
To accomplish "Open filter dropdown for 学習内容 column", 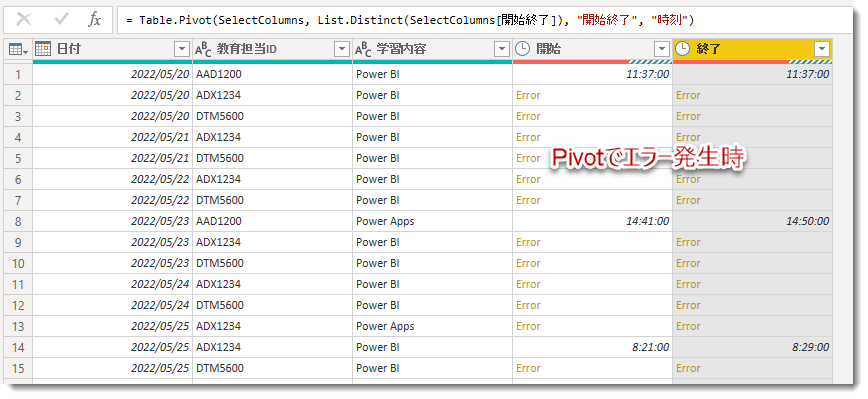I will point(502,49).
